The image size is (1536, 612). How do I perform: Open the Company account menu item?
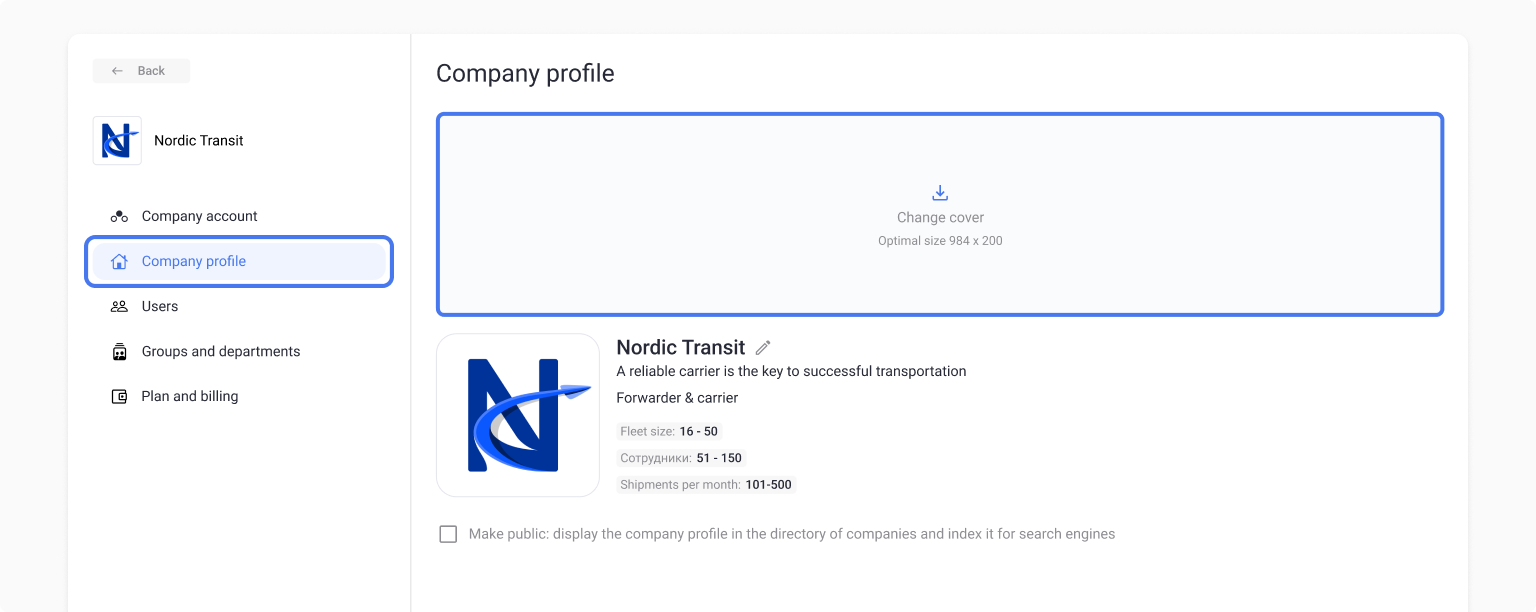coord(199,216)
